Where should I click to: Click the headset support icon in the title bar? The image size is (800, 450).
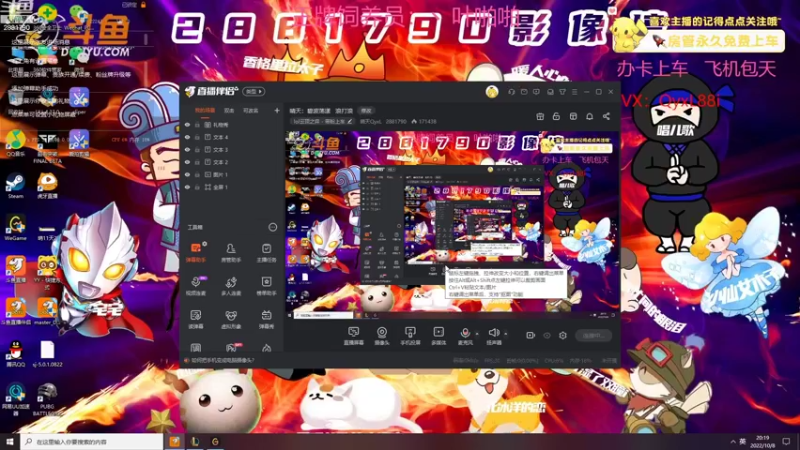(511, 92)
